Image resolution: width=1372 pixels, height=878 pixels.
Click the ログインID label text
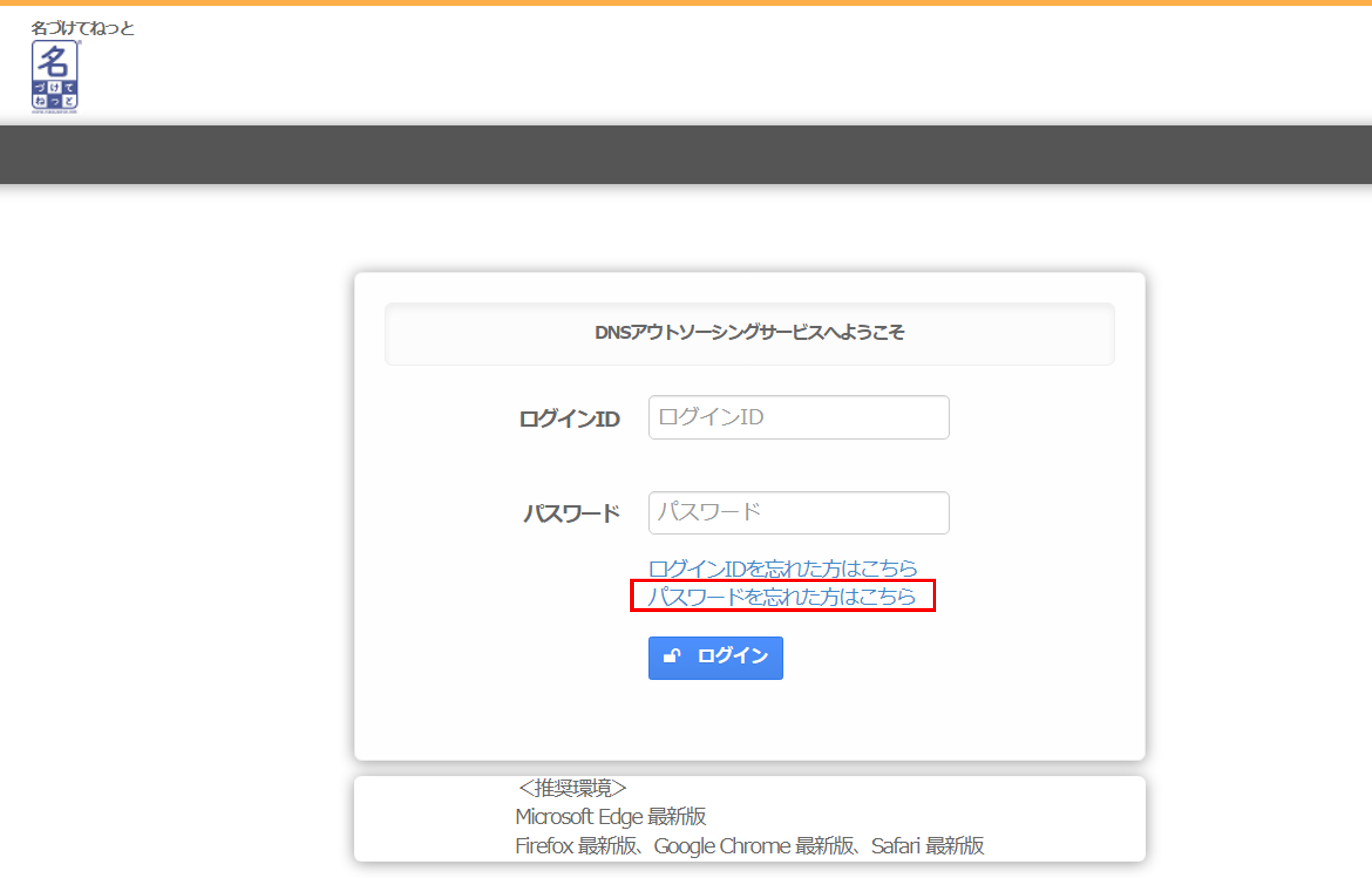569,419
